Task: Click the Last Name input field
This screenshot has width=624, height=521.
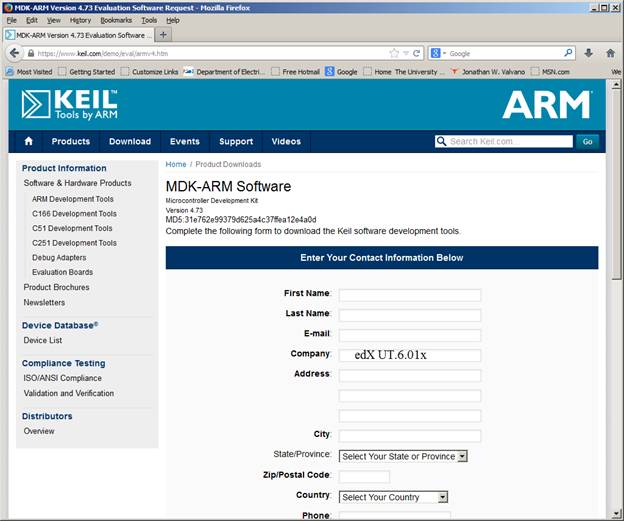Action: click(x=410, y=315)
